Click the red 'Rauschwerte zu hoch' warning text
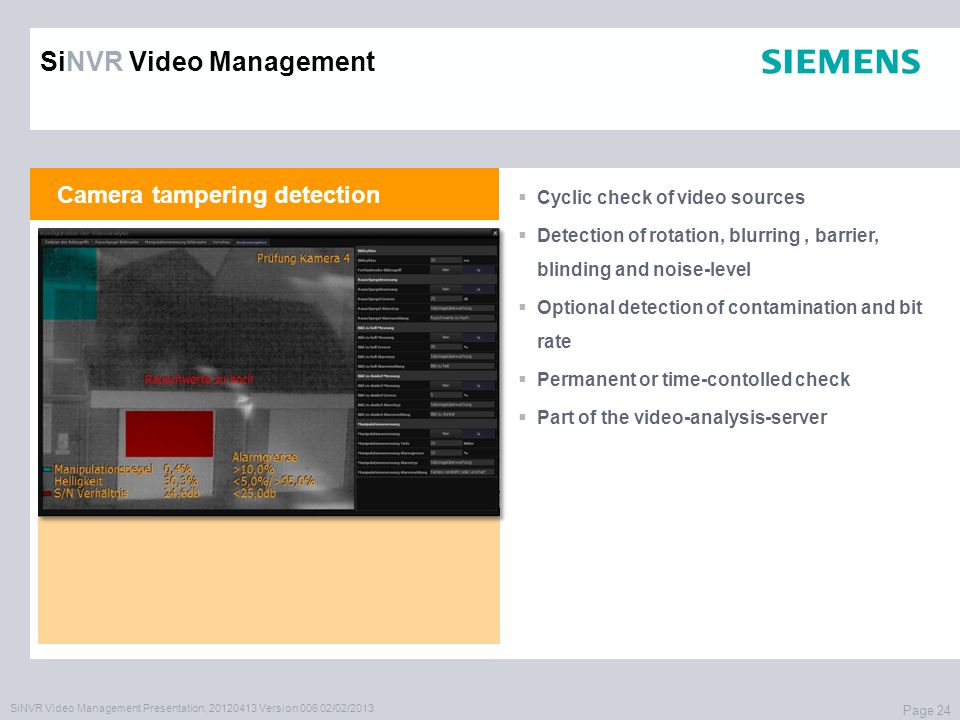 [x=199, y=379]
